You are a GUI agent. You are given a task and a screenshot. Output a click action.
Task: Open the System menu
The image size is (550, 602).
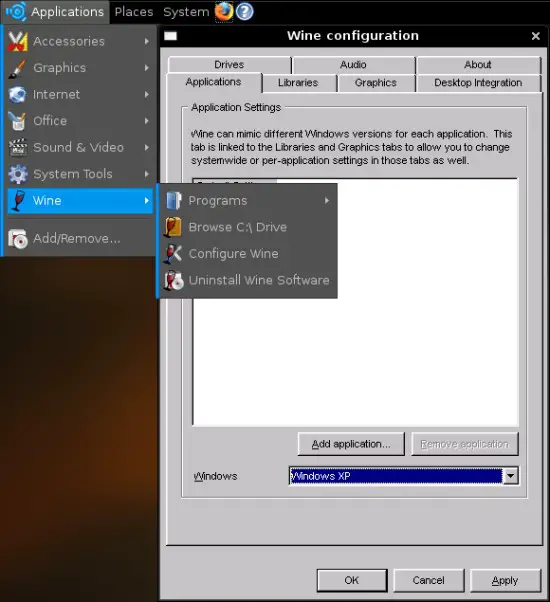pos(186,12)
